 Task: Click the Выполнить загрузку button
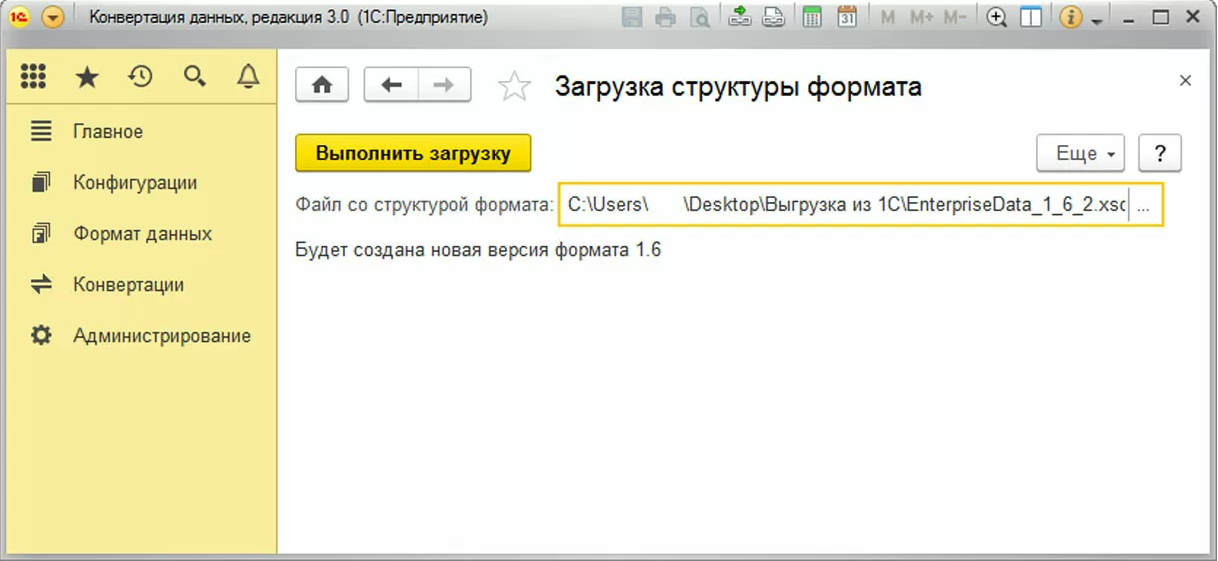(413, 154)
